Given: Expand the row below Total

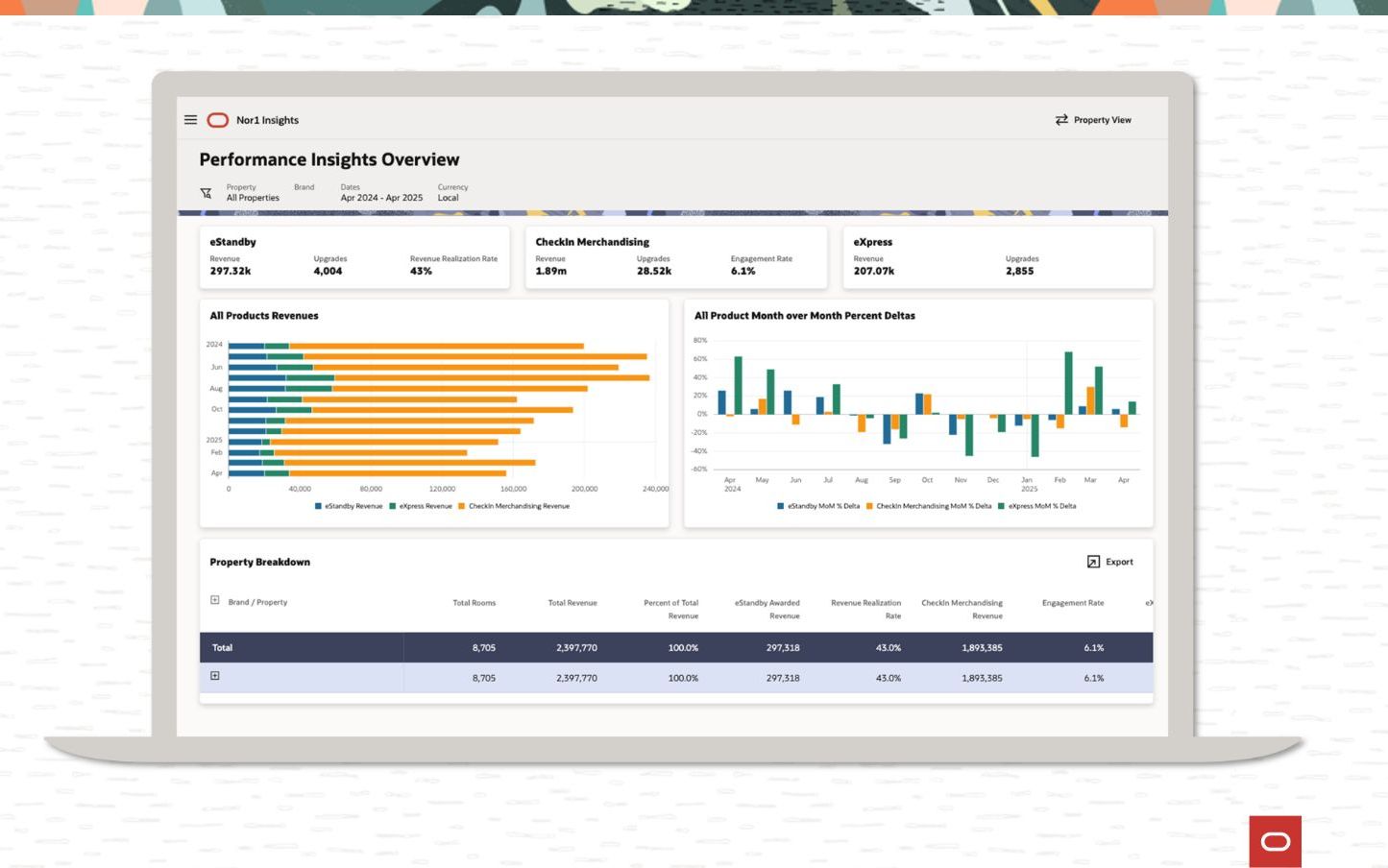Looking at the screenshot, I should pos(215,676).
